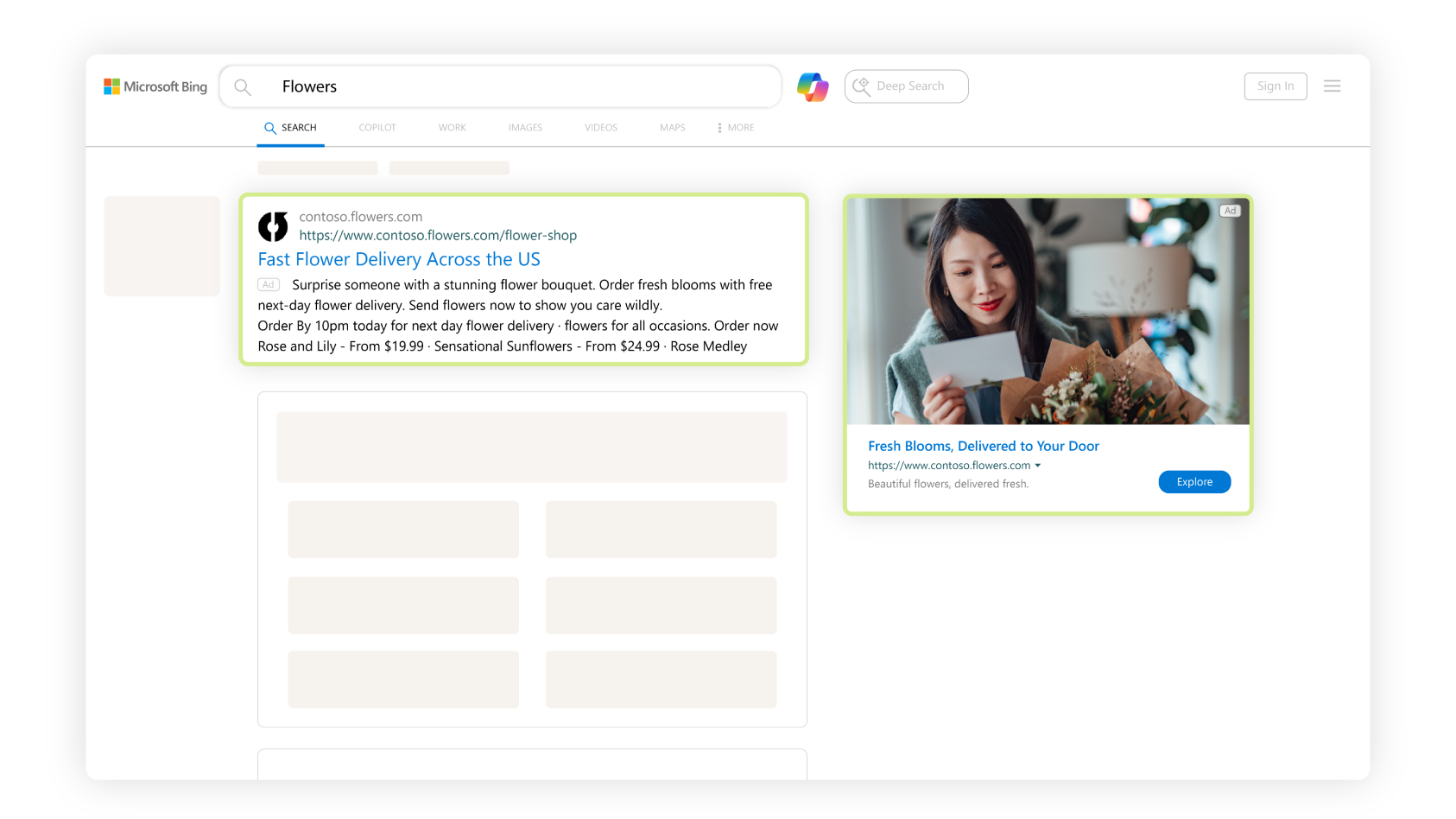
Task: Click the Microsoft Bing logo
Action: [155, 86]
